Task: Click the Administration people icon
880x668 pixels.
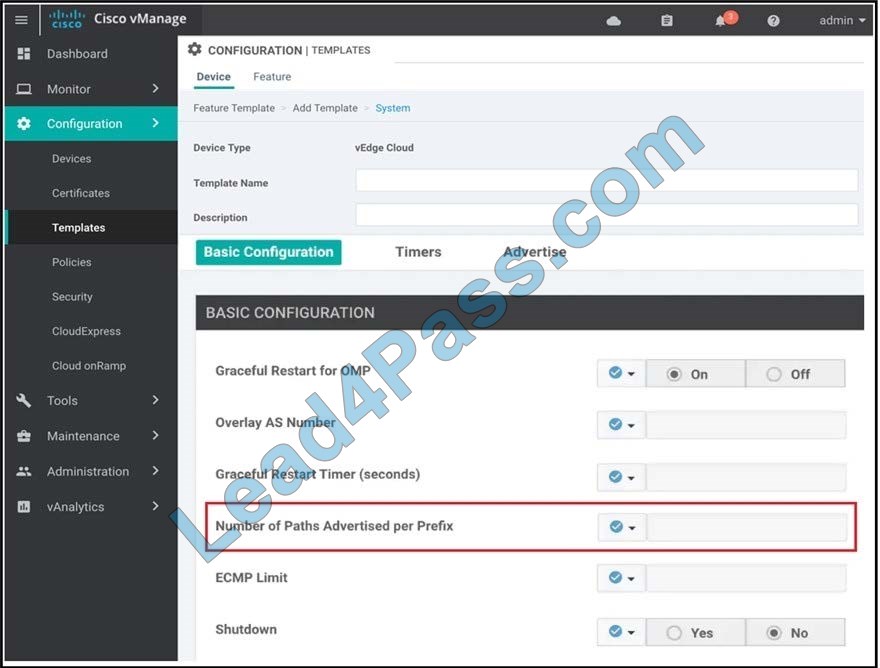Action: pyautogui.click(x=24, y=472)
